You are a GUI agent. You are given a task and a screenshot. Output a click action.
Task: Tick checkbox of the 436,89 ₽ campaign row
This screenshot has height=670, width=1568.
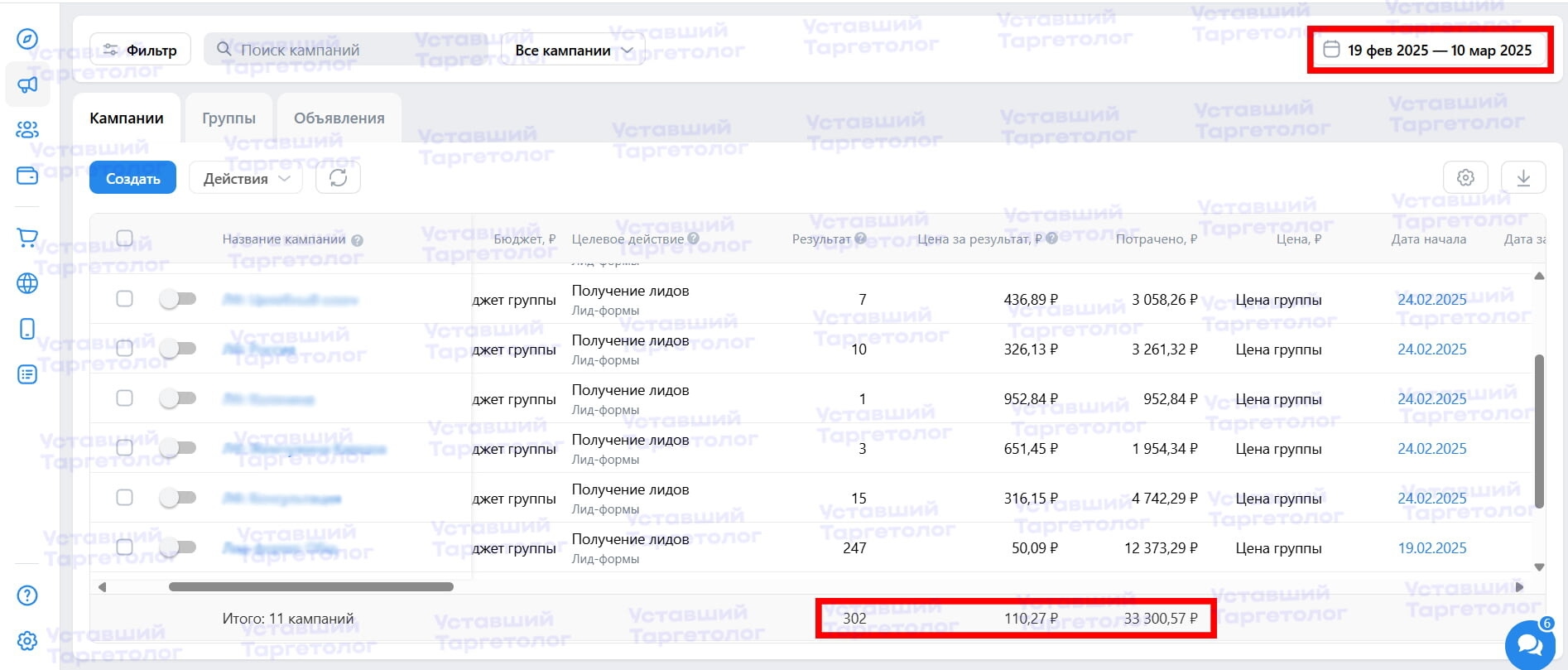[x=125, y=299]
